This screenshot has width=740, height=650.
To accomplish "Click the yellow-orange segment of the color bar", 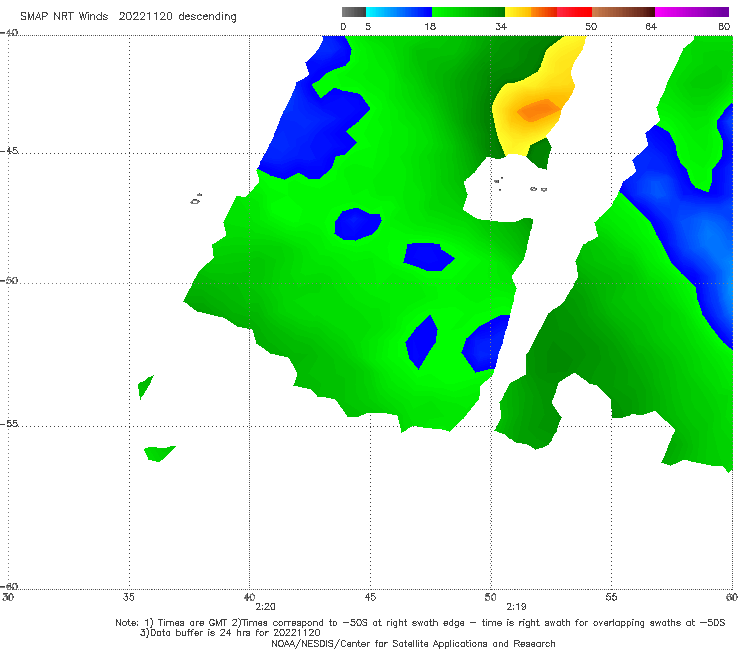I will (x=531, y=12).
